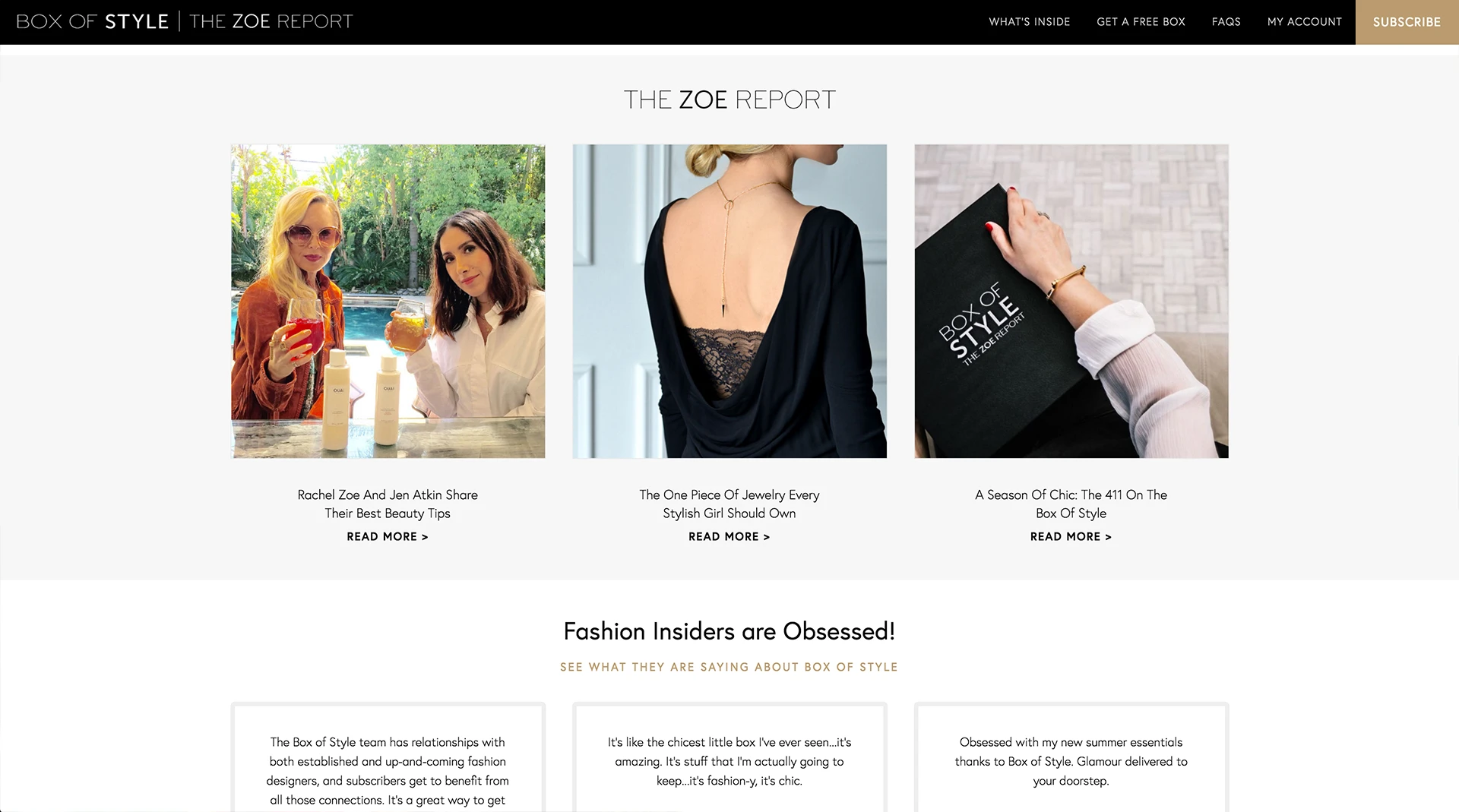
Task: Read more about Rachel Zoe beauty tips
Action: pyautogui.click(x=388, y=536)
